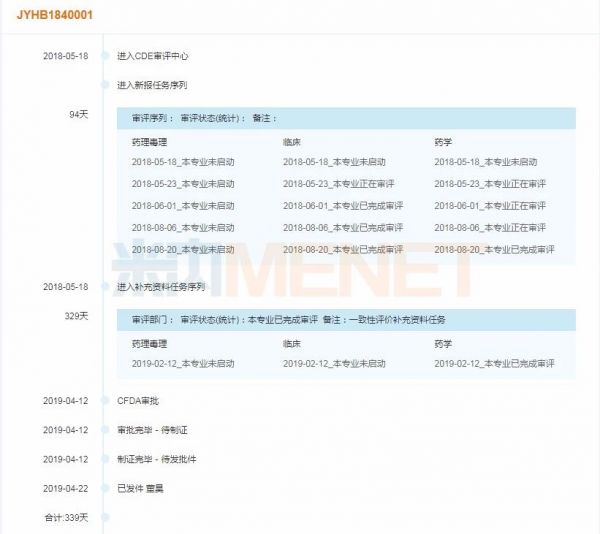Select 药学 column heading in first review table
The image size is (600, 534).
pyautogui.click(x=443, y=142)
